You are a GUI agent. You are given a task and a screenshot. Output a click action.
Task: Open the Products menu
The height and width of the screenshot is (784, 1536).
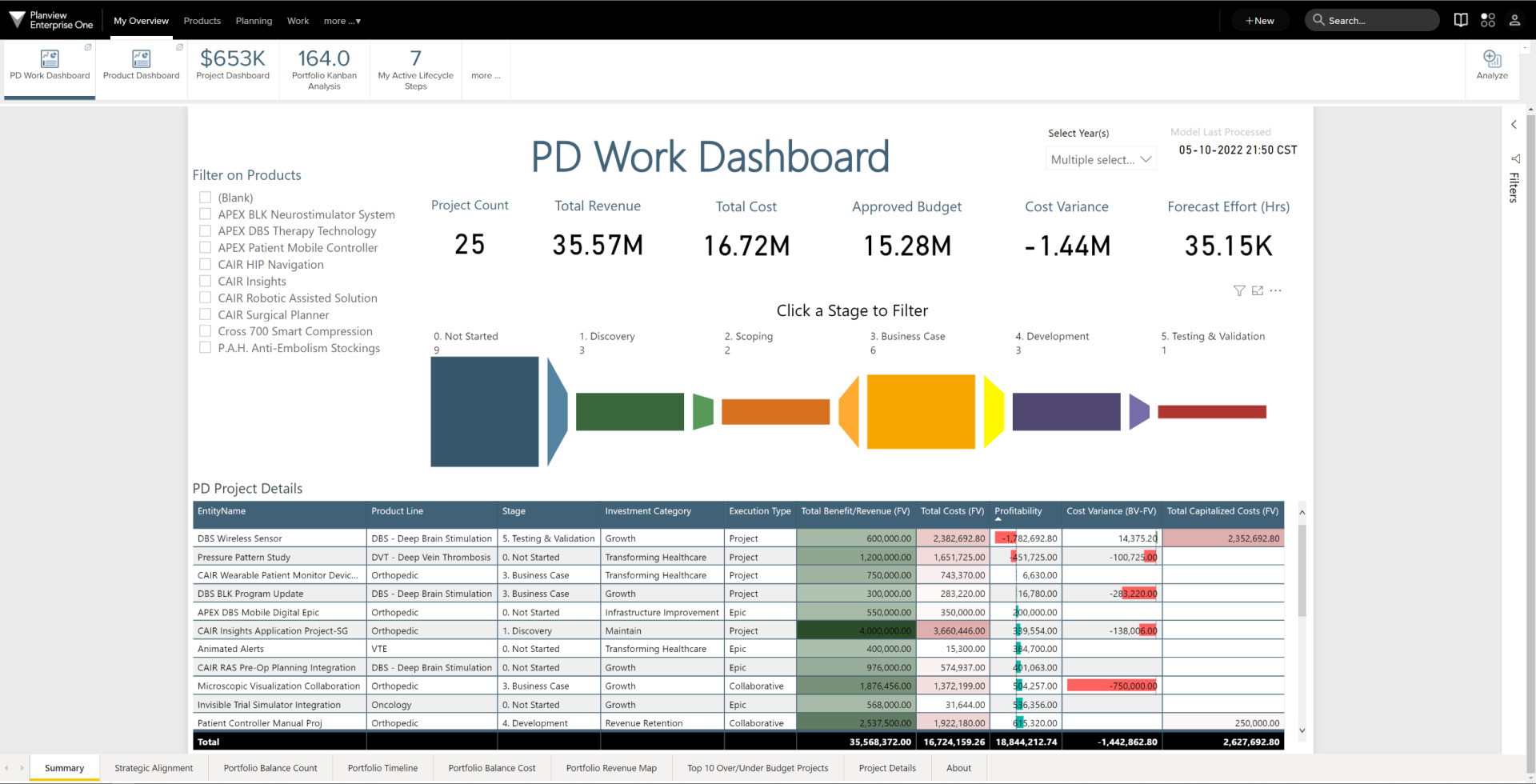[202, 21]
